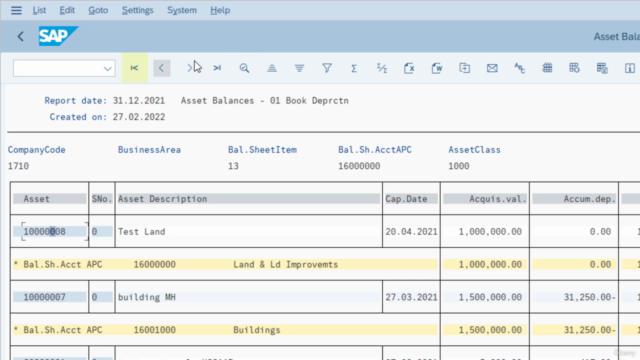The height and width of the screenshot is (360, 640).
Task: Click the BusinessArea label
Action: click(x=149, y=150)
